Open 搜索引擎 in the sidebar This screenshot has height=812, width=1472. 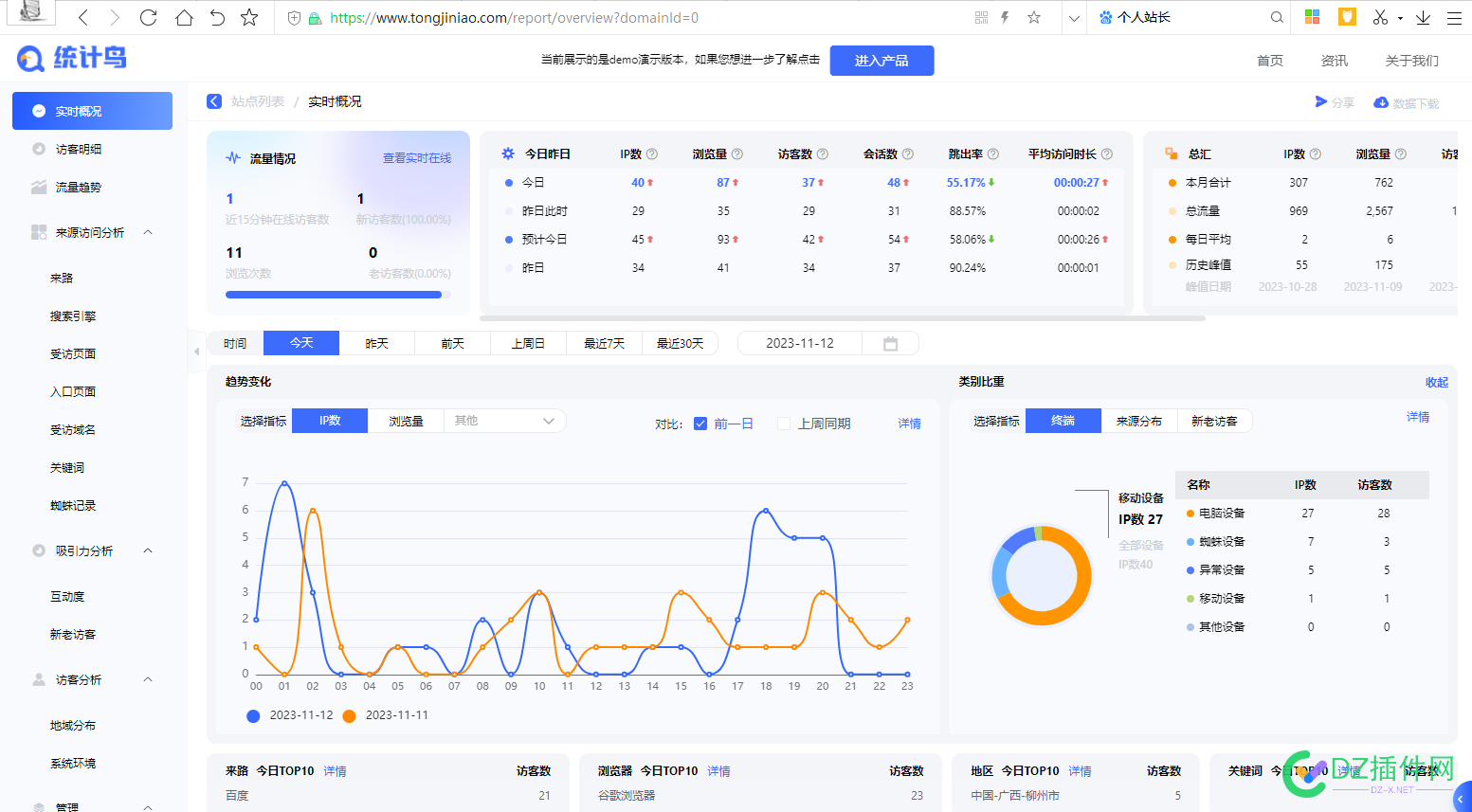(x=73, y=316)
